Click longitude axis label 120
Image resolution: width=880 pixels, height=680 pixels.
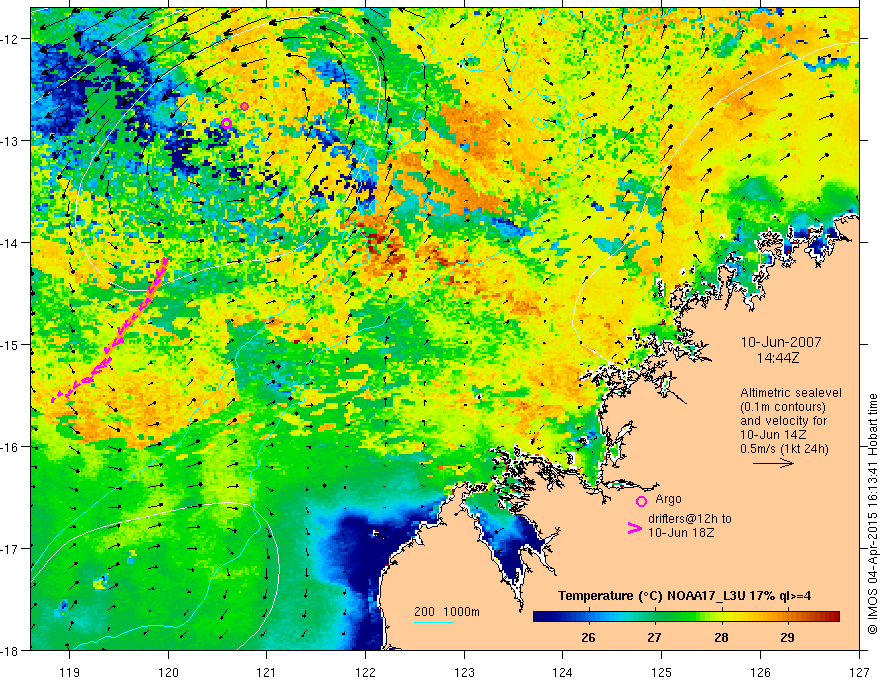coord(168,672)
